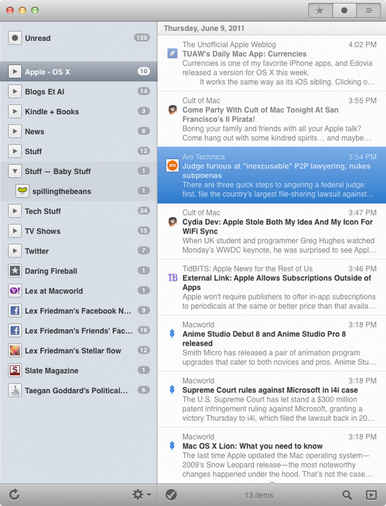
Task: Click TUAW article favicon
Action: coord(172,54)
